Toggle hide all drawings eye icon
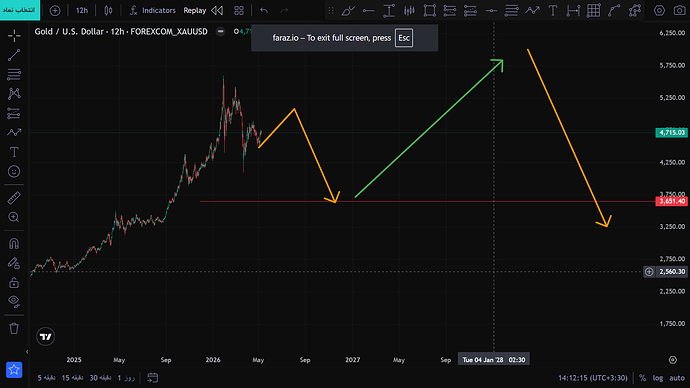This screenshot has height=388, width=690. pyautogui.click(x=14, y=301)
